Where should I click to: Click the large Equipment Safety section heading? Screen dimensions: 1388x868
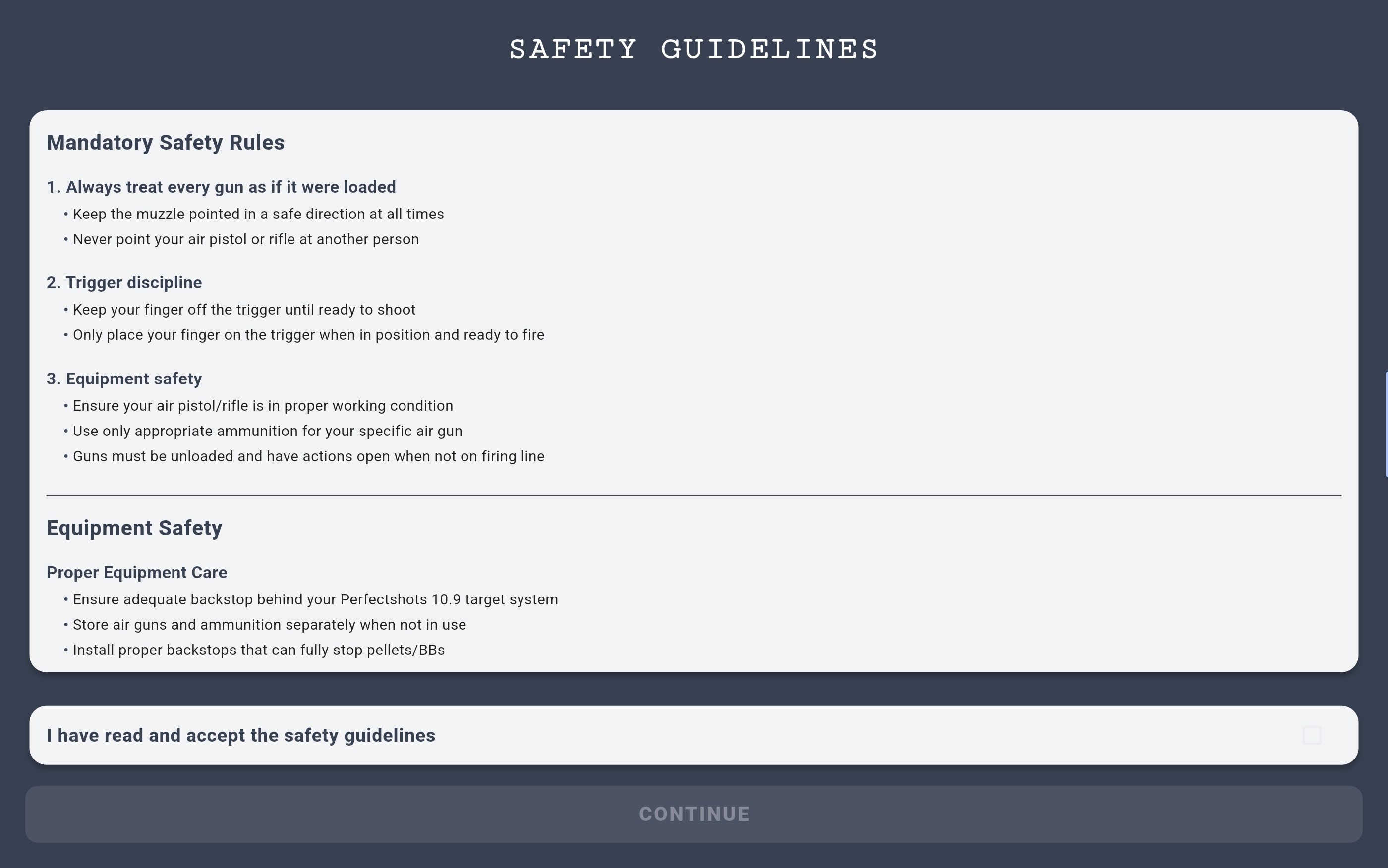point(134,528)
